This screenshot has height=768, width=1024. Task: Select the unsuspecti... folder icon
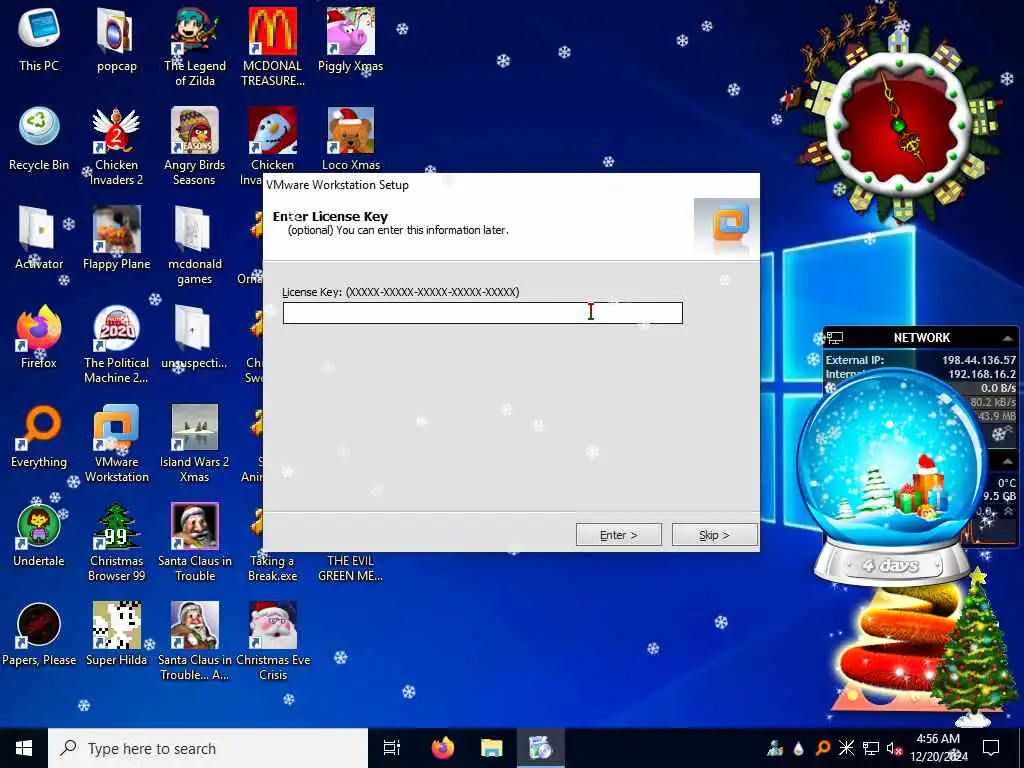(195, 337)
